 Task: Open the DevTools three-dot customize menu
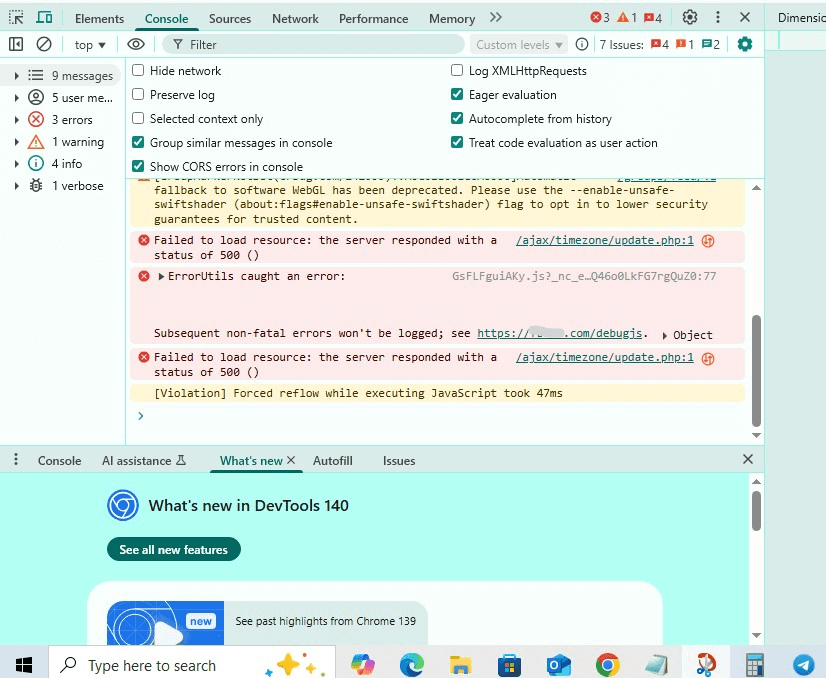pyautogui.click(x=717, y=18)
